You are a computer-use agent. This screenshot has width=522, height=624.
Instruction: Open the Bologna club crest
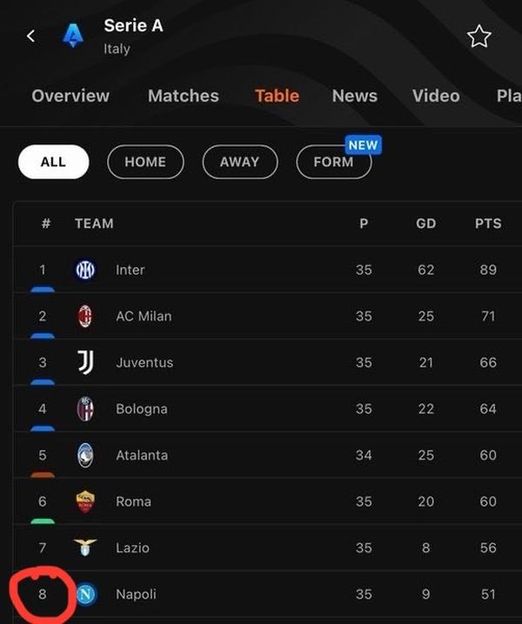pos(85,409)
